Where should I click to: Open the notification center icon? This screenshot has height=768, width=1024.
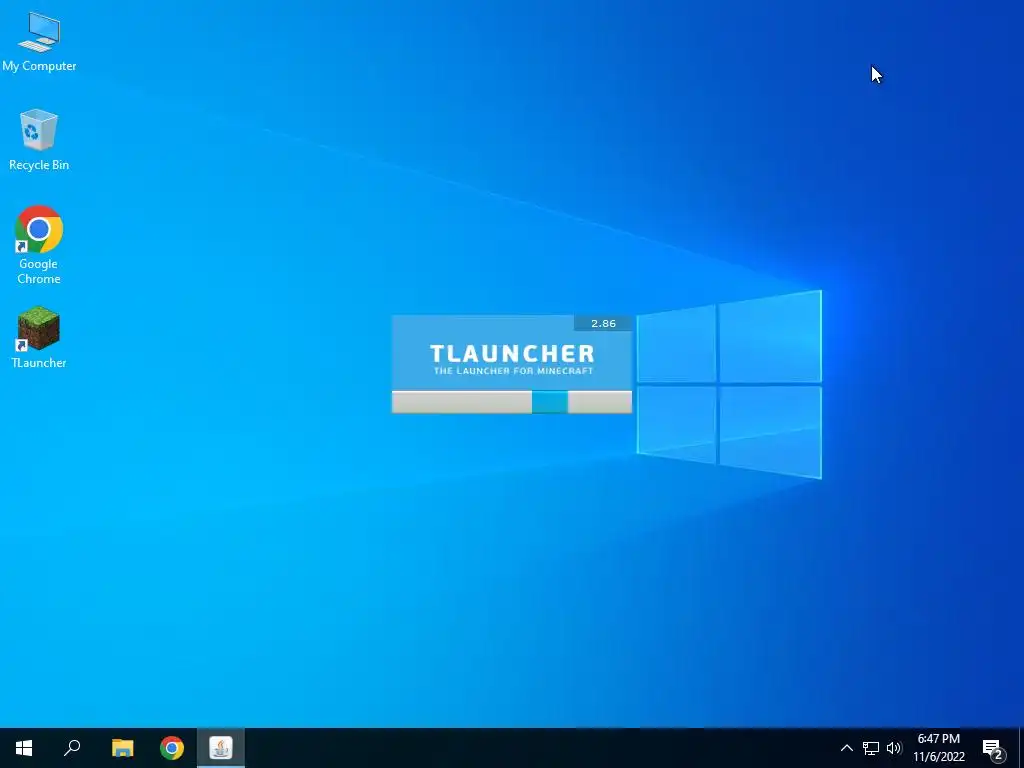pyautogui.click(x=993, y=748)
